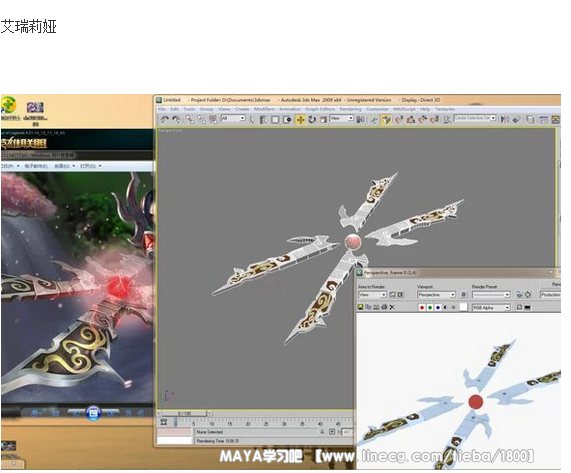Clone the Rendered Frame Window
Image resolution: width=571 pixels, height=473 pixels.
(376, 307)
